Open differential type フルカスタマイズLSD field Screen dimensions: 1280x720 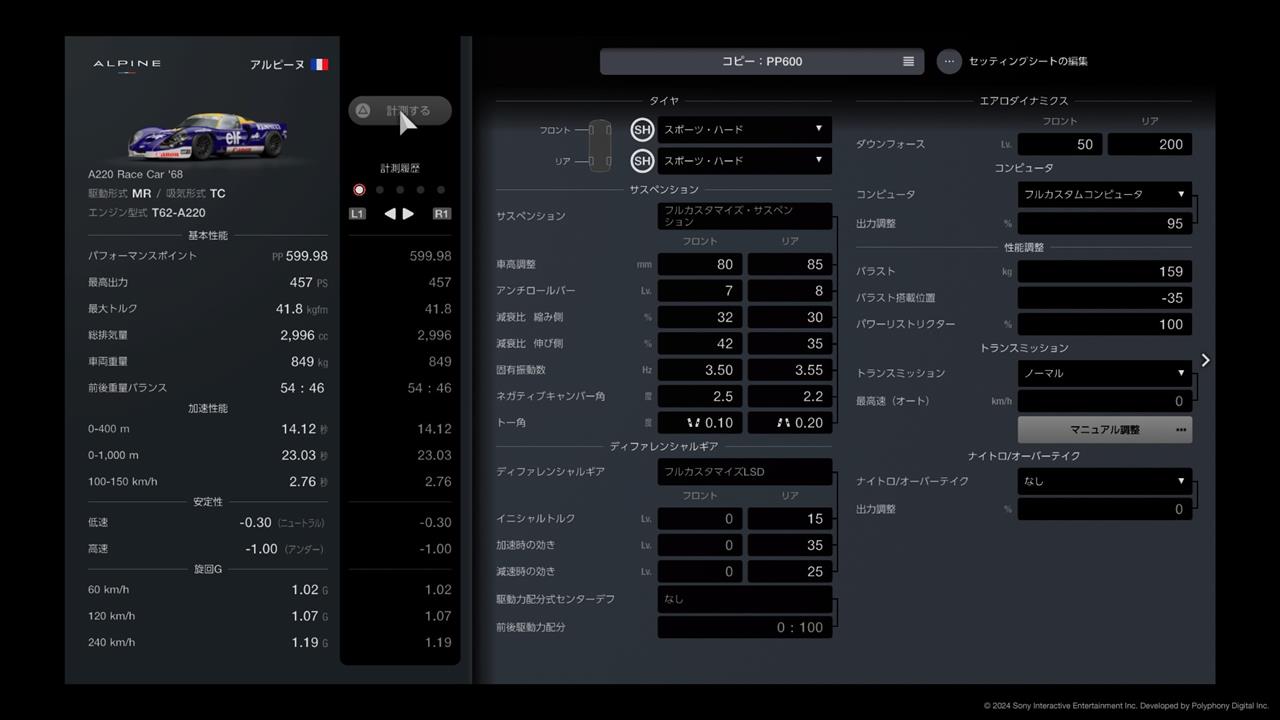point(745,472)
